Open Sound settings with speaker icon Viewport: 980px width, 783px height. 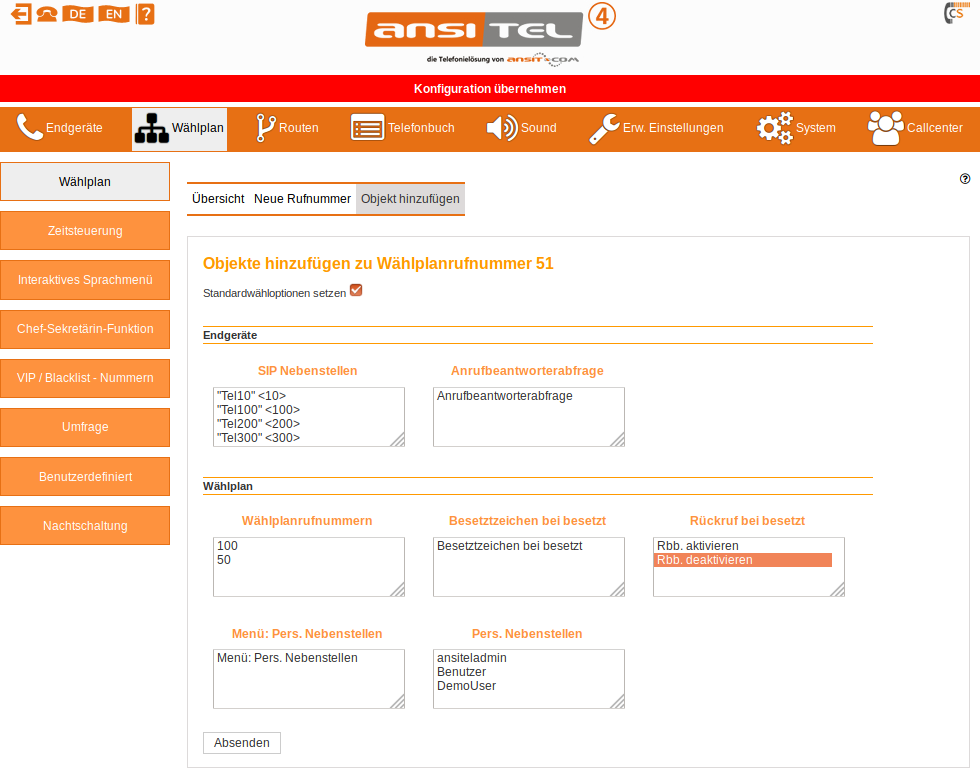tap(521, 128)
